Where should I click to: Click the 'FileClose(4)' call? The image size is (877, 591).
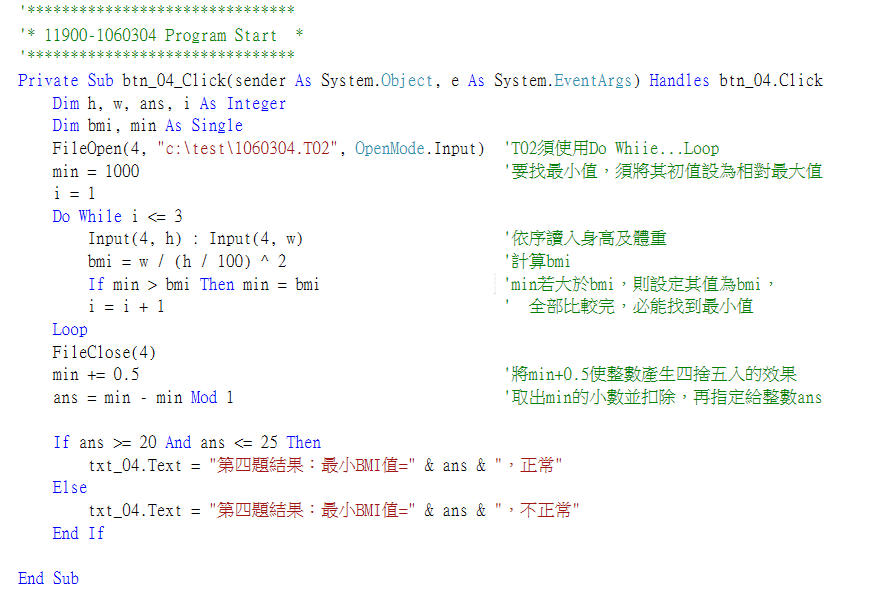tap(104, 352)
